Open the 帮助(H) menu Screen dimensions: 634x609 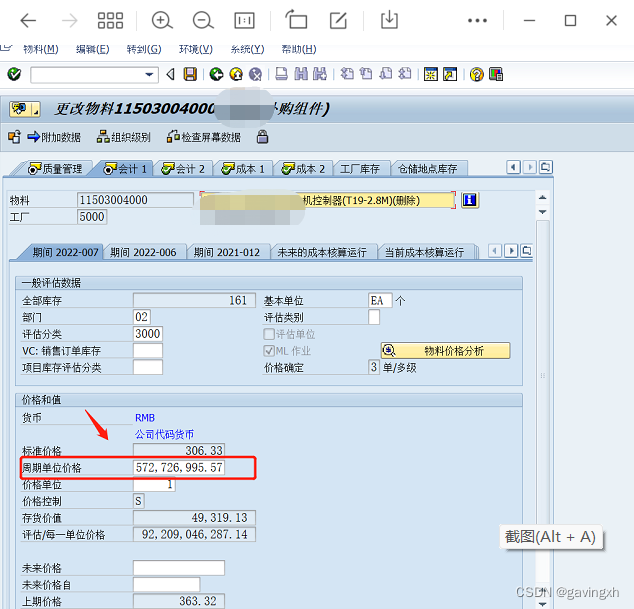[299, 49]
